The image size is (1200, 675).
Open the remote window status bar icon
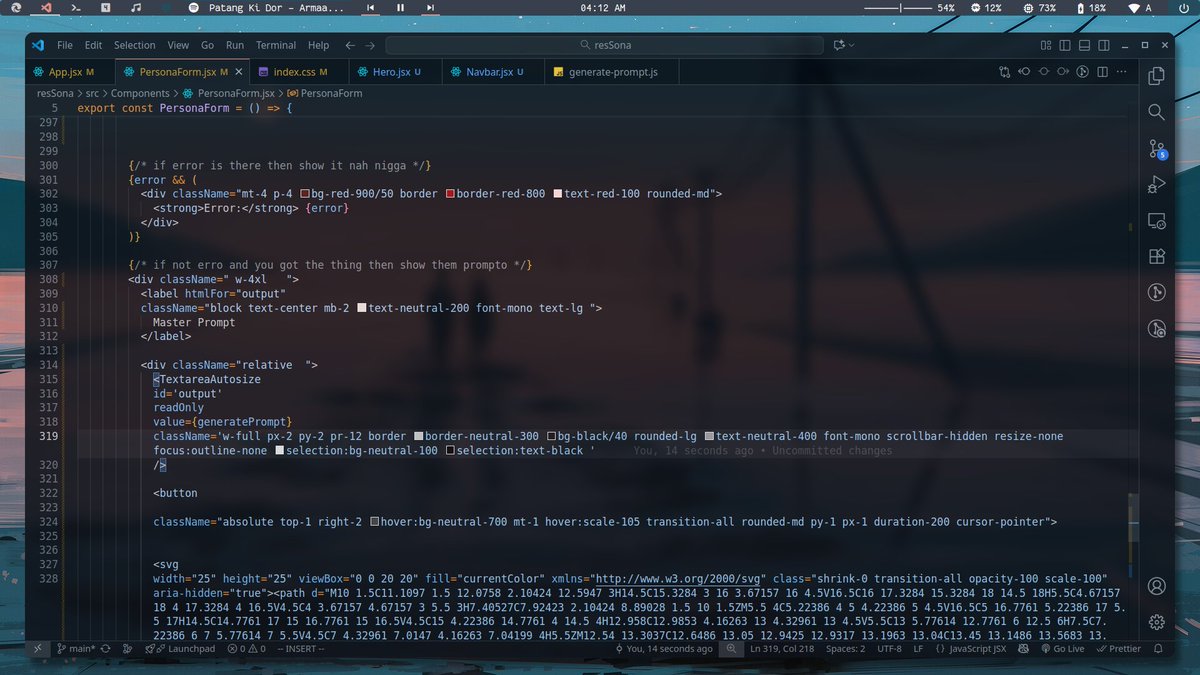[37, 648]
